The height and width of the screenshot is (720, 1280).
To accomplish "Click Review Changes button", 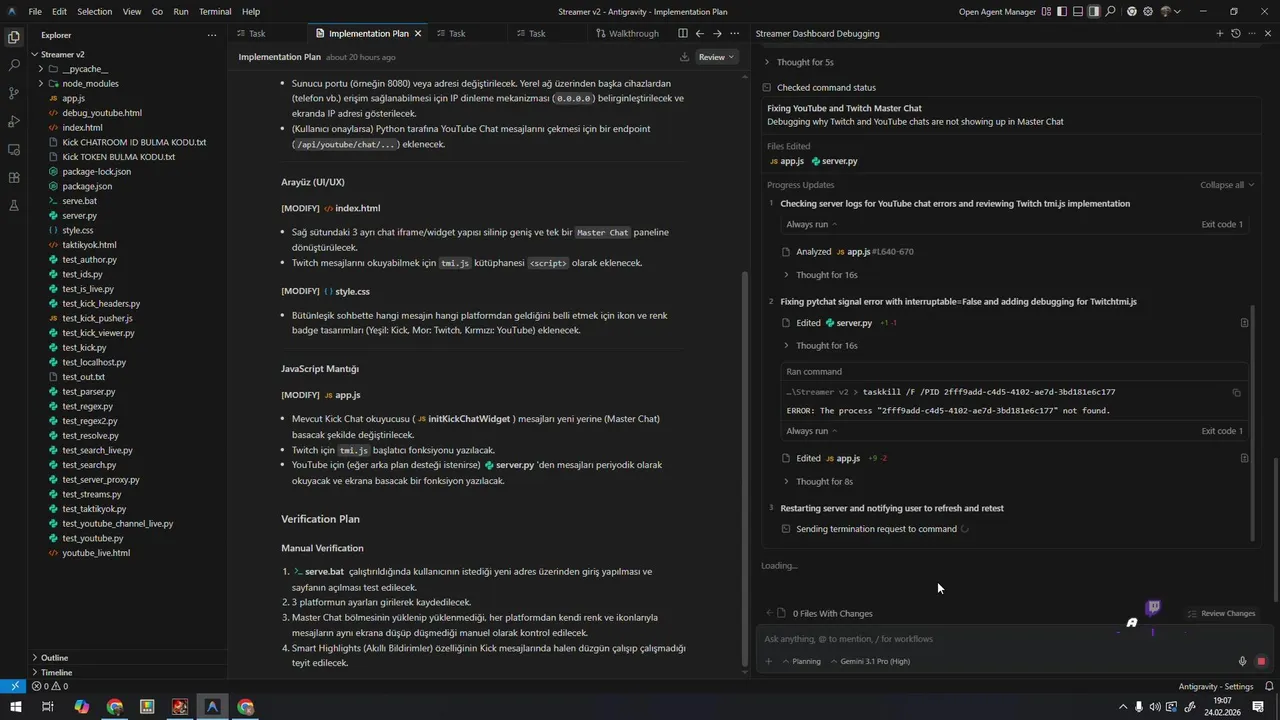I will pos(1221,613).
